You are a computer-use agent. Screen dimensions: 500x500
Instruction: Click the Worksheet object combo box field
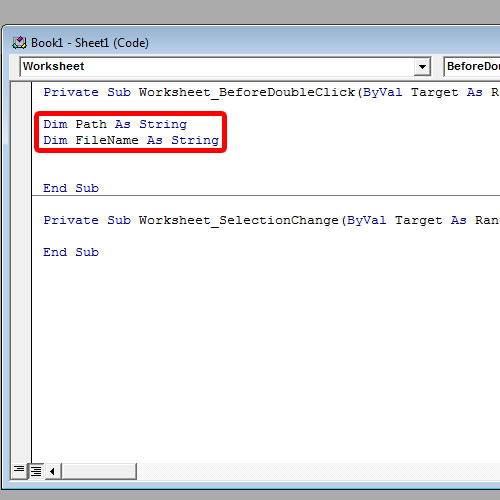225,66
